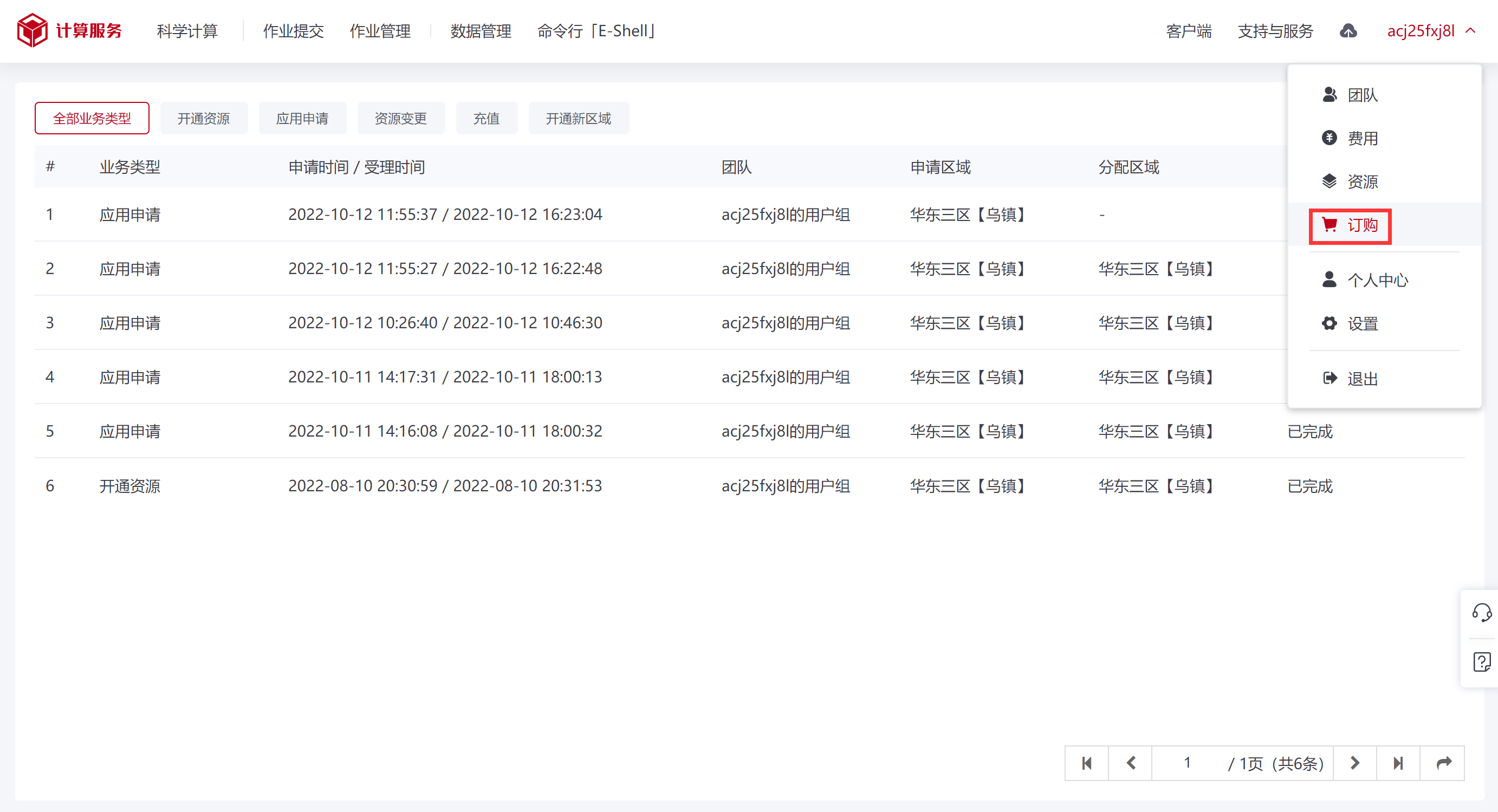The height and width of the screenshot is (812, 1498).
Task: Open the 作业管理 menu
Action: (380, 31)
